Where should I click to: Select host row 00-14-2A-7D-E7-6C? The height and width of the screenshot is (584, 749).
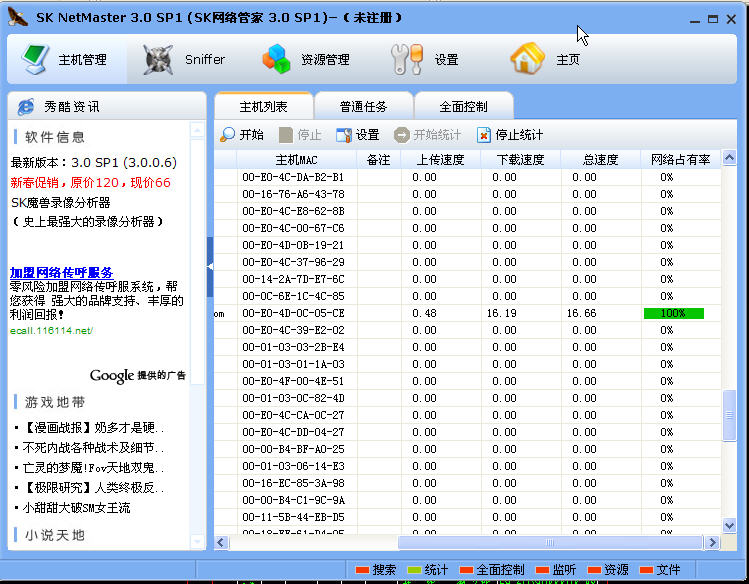coord(467,279)
